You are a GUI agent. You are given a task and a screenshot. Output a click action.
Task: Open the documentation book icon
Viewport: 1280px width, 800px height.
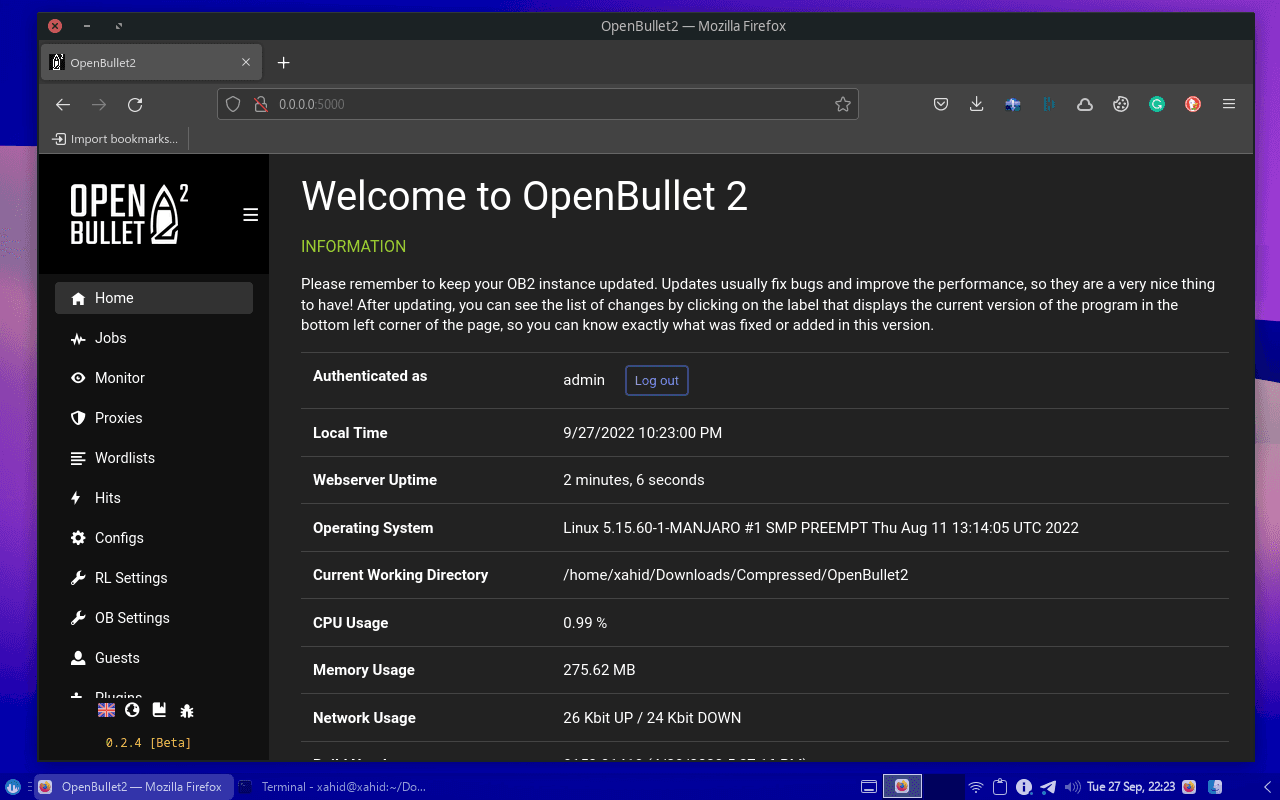158,710
